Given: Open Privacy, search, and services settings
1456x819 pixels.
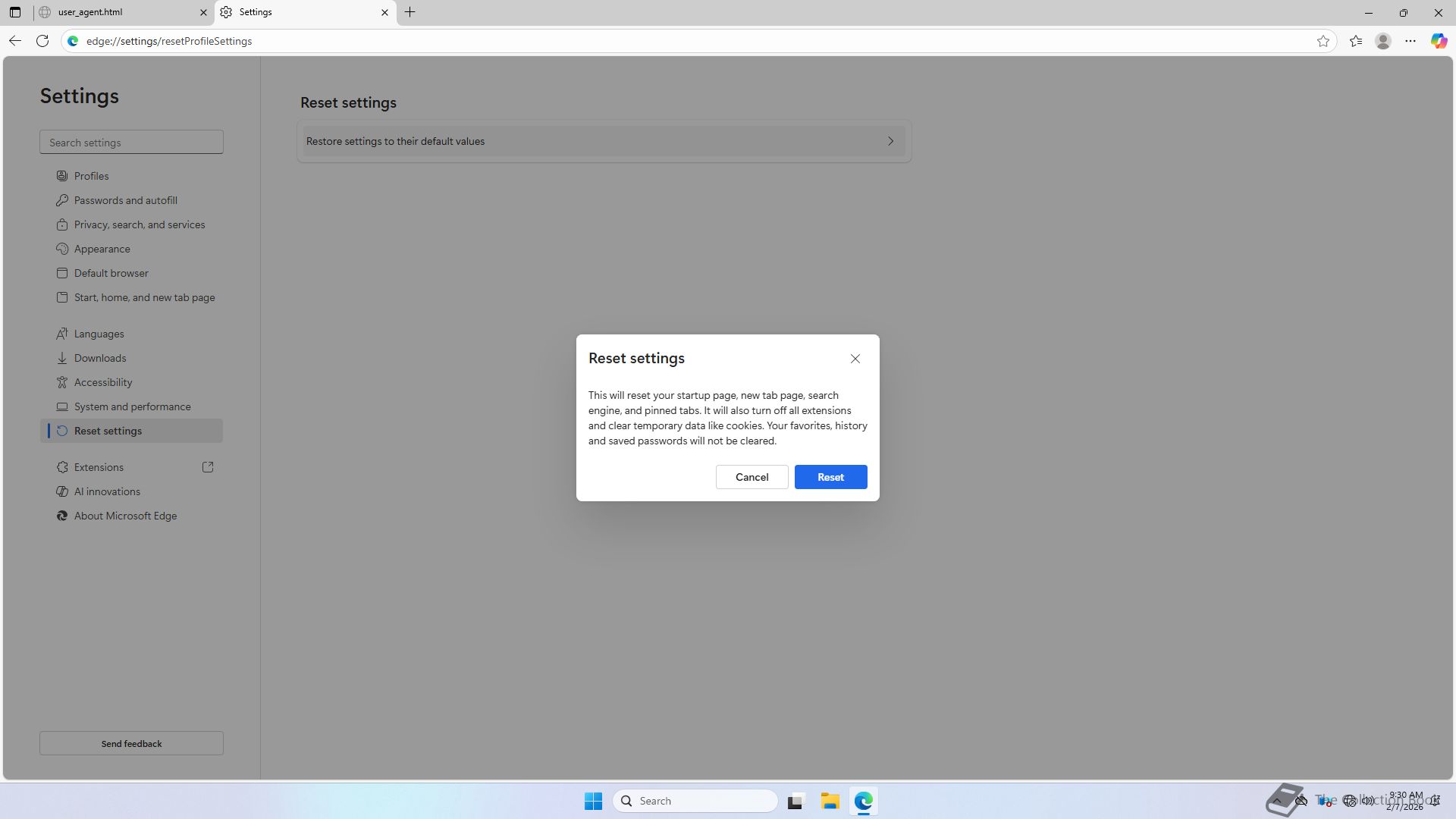Looking at the screenshot, I should [140, 224].
